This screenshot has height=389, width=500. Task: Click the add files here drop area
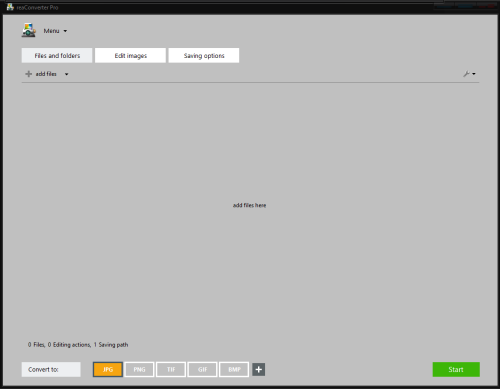tap(249, 205)
